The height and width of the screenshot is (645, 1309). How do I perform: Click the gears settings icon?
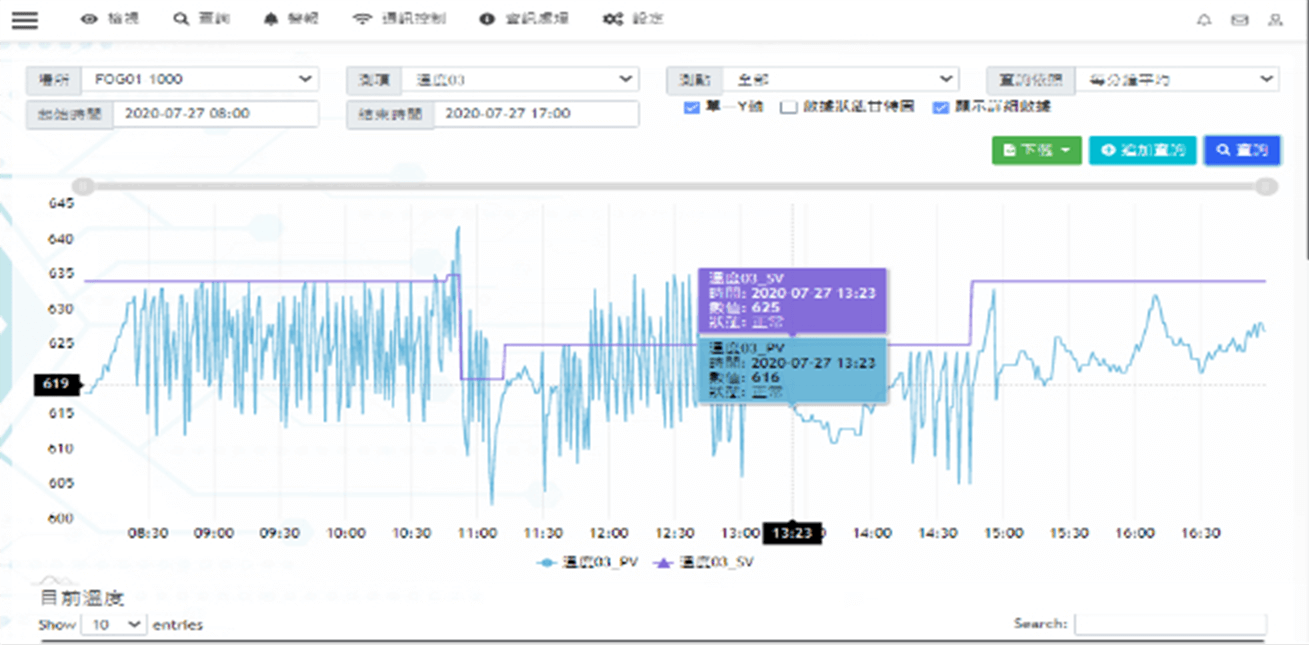[x=612, y=20]
